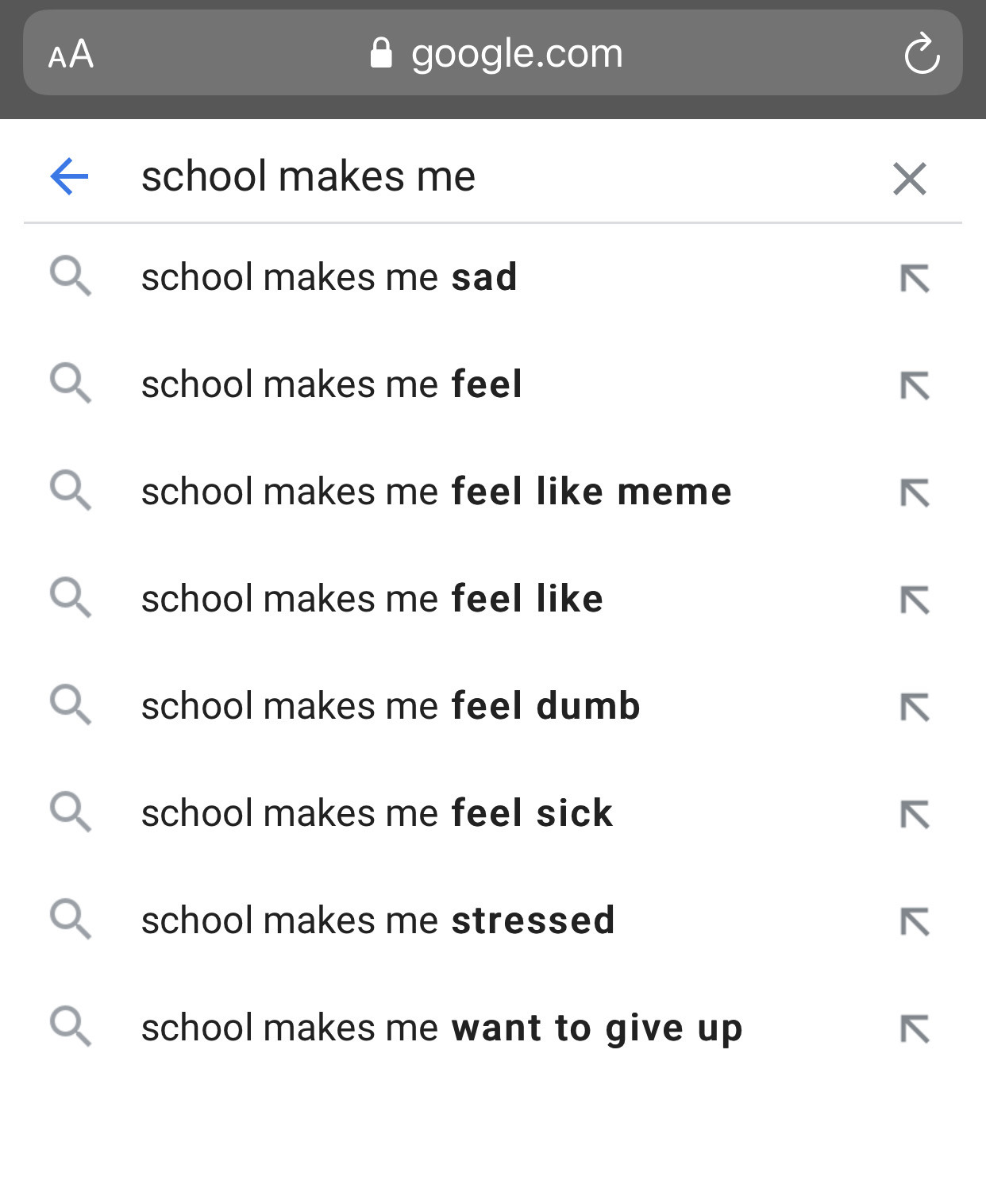This screenshot has height=1204, width=986.
Task: Clear the search box with X
Action: click(x=910, y=179)
